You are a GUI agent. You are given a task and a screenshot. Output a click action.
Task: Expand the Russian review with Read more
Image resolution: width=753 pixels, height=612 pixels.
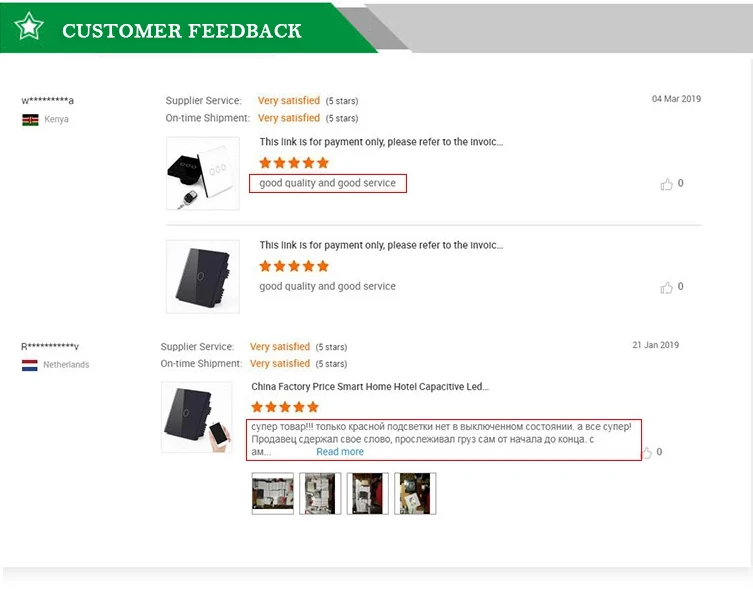pos(340,452)
